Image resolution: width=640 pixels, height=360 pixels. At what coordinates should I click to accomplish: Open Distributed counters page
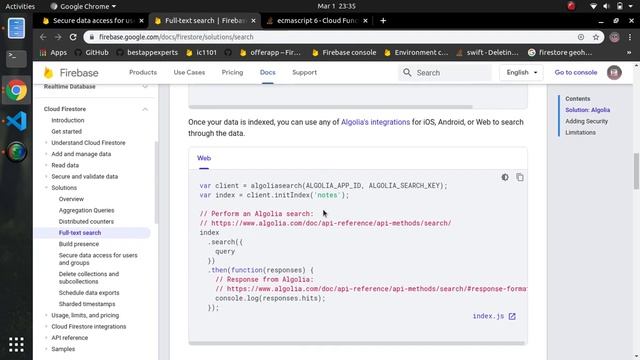tap(86, 222)
